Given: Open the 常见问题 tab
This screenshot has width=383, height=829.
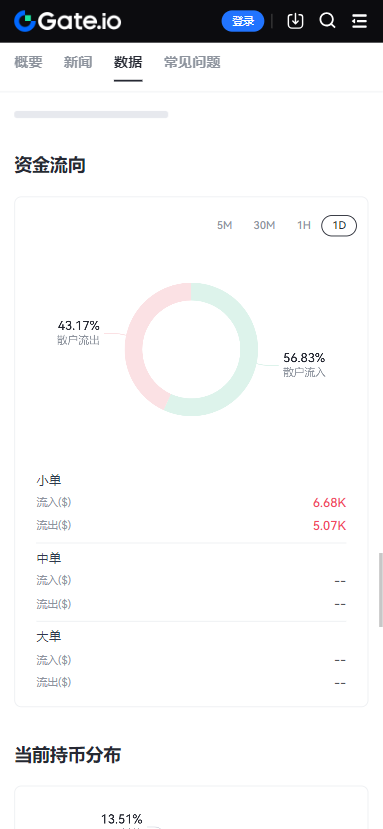Looking at the screenshot, I should tap(192, 62).
